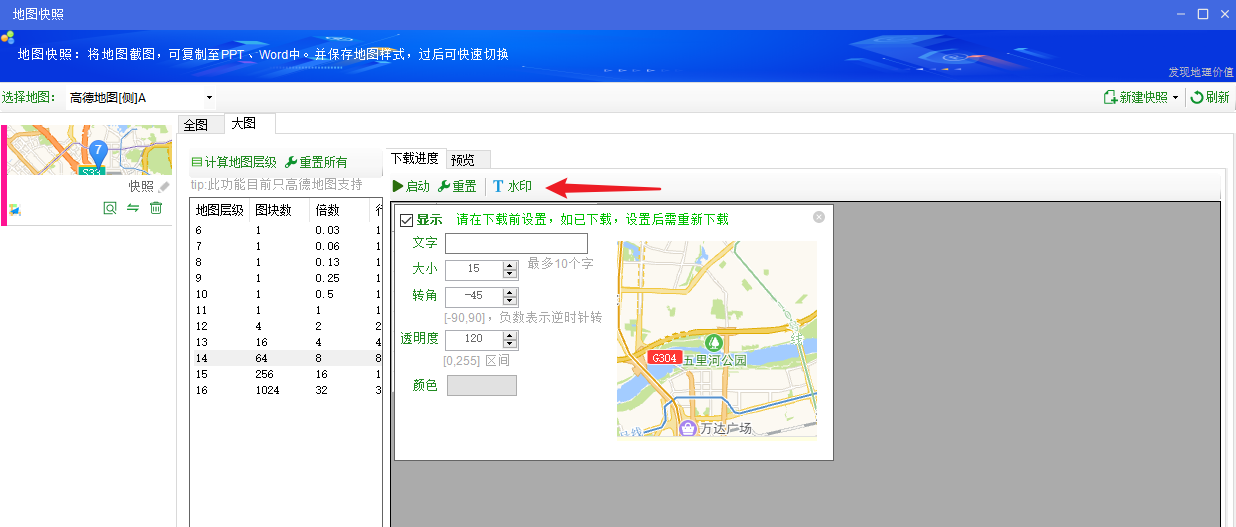Click the 透明度 value field showing 120

pos(474,339)
